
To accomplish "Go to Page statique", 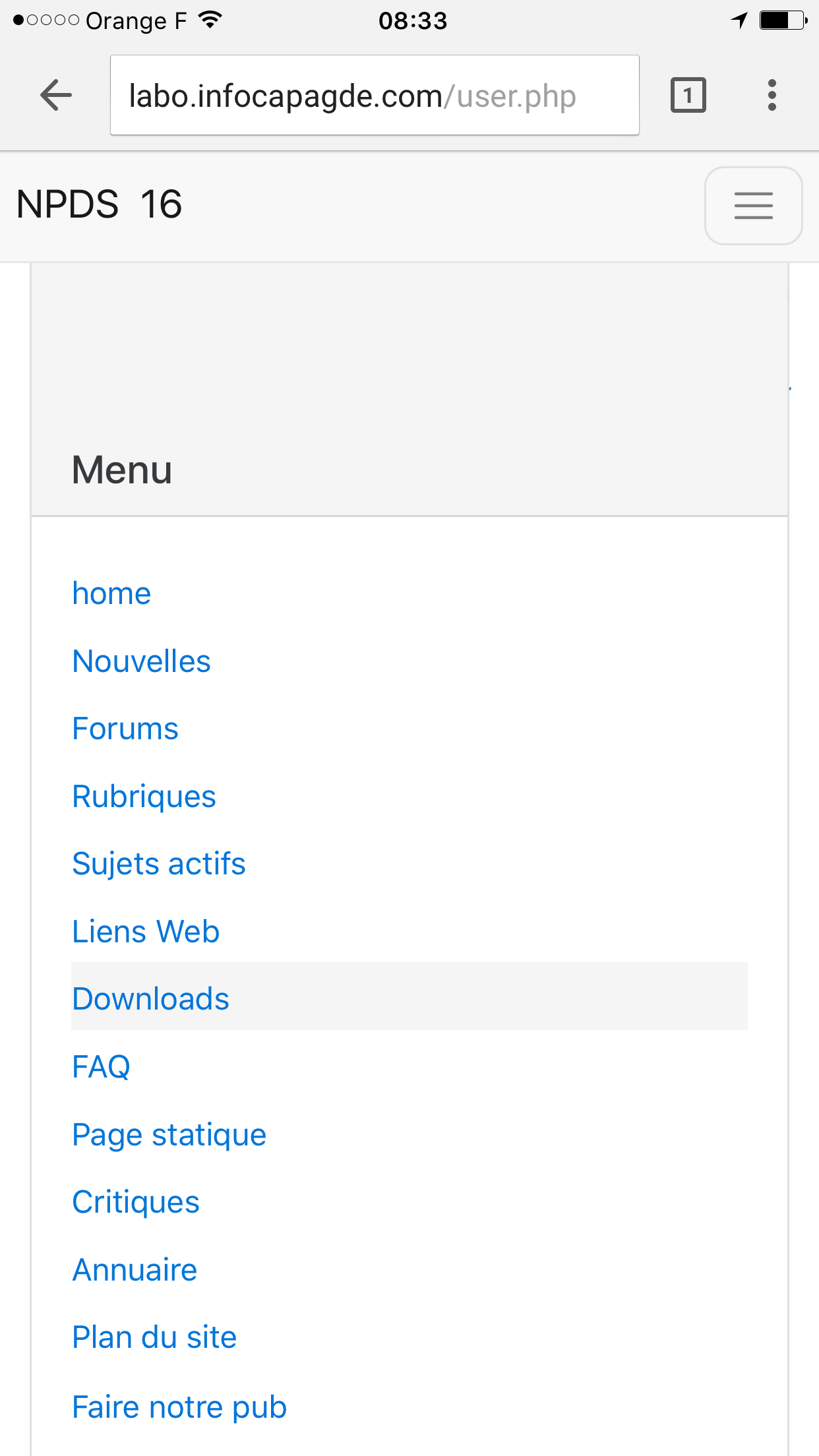I will (169, 1135).
